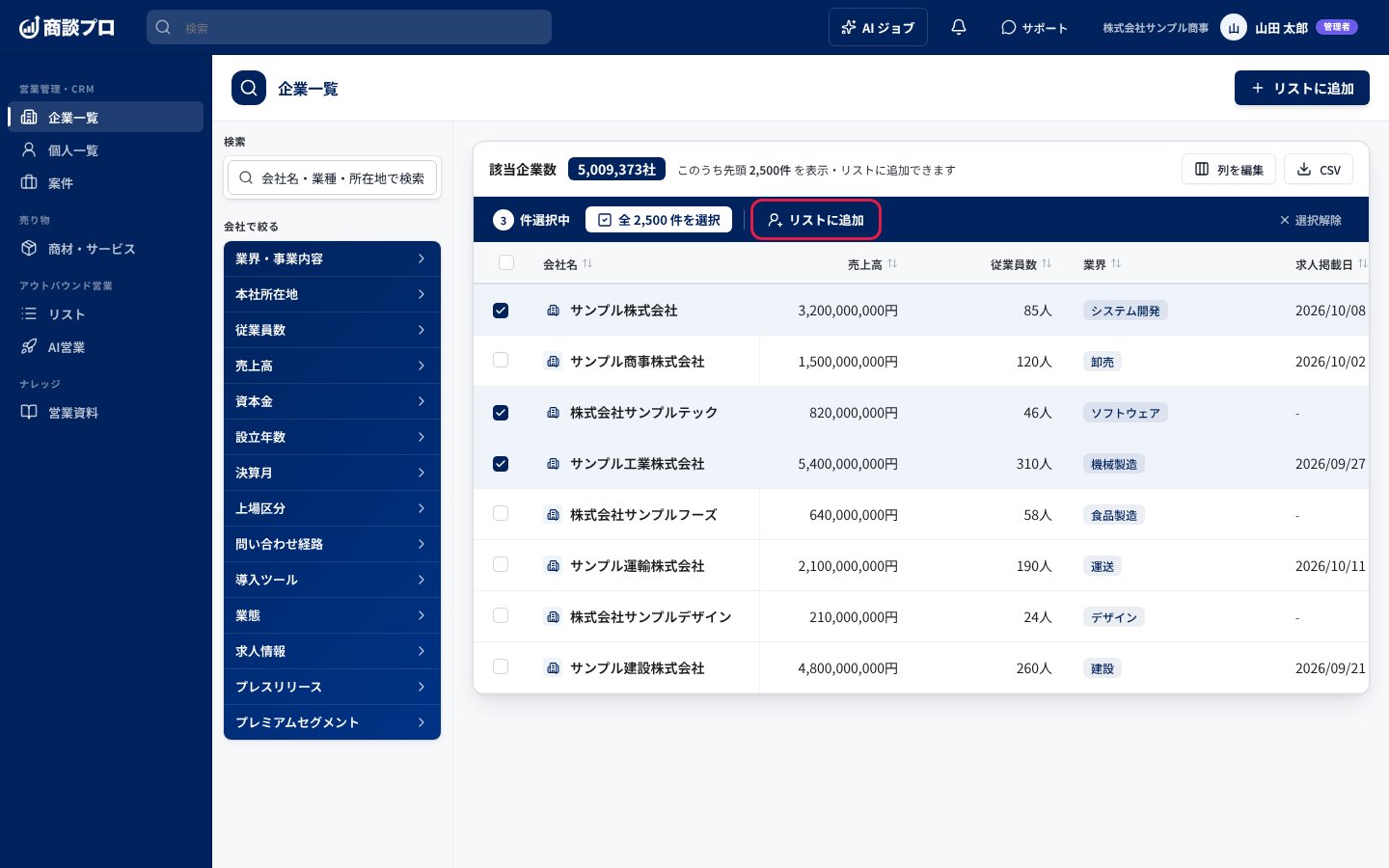Go to 商材・サービス in sidebar
The height and width of the screenshot is (868, 1389).
point(106,248)
